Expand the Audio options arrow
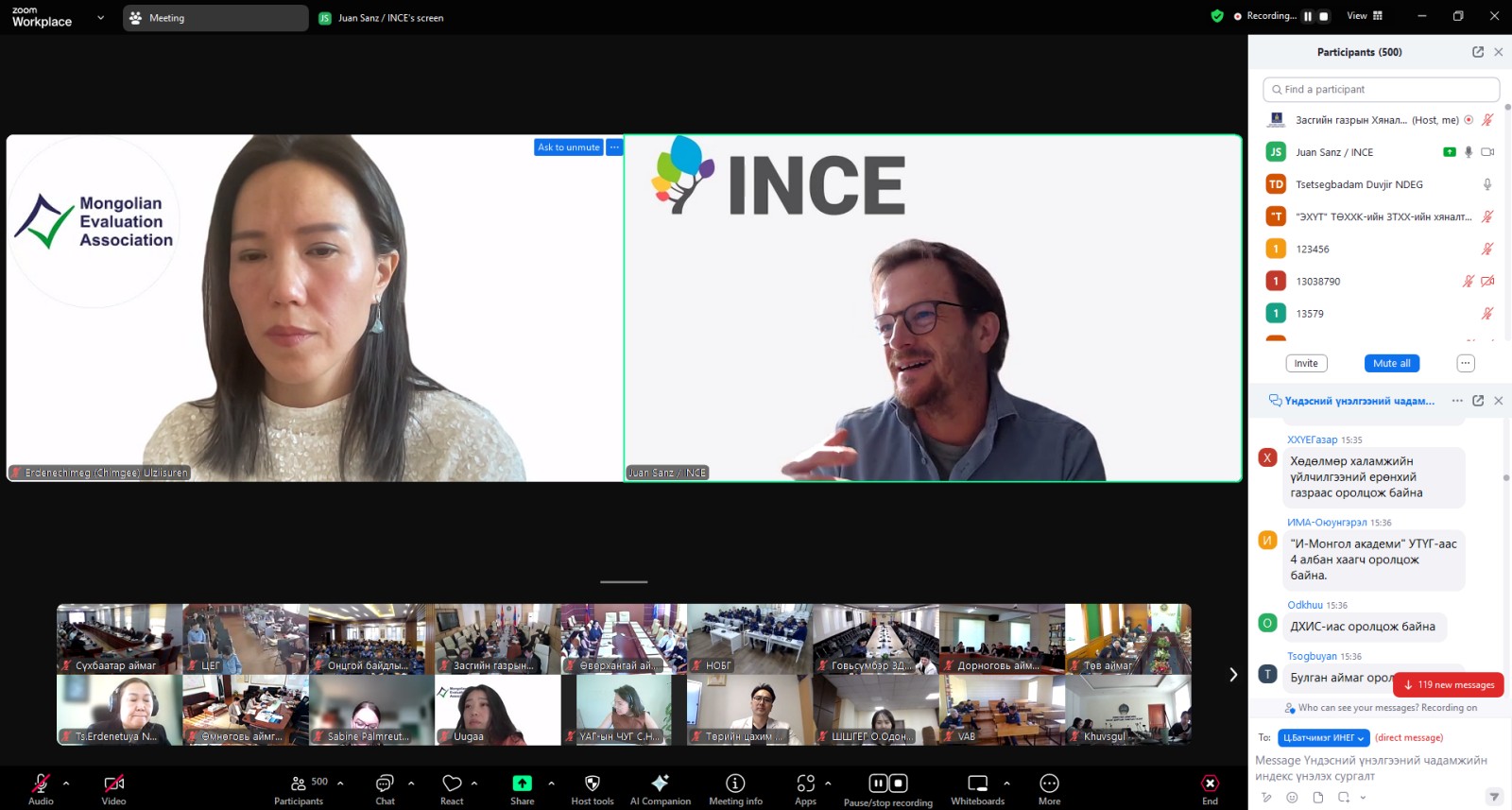The height and width of the screenshot is (810, 1512). 66,784
